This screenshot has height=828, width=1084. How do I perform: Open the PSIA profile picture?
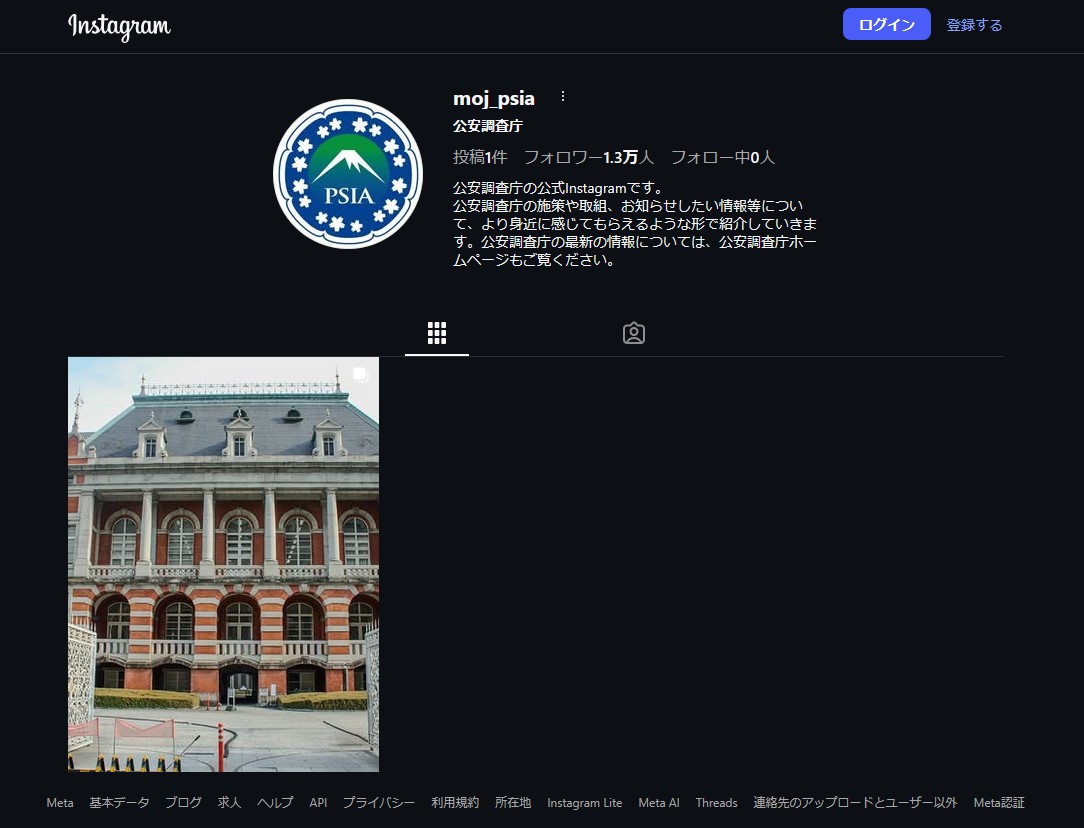pyautogui.click(x=348, y=174)
